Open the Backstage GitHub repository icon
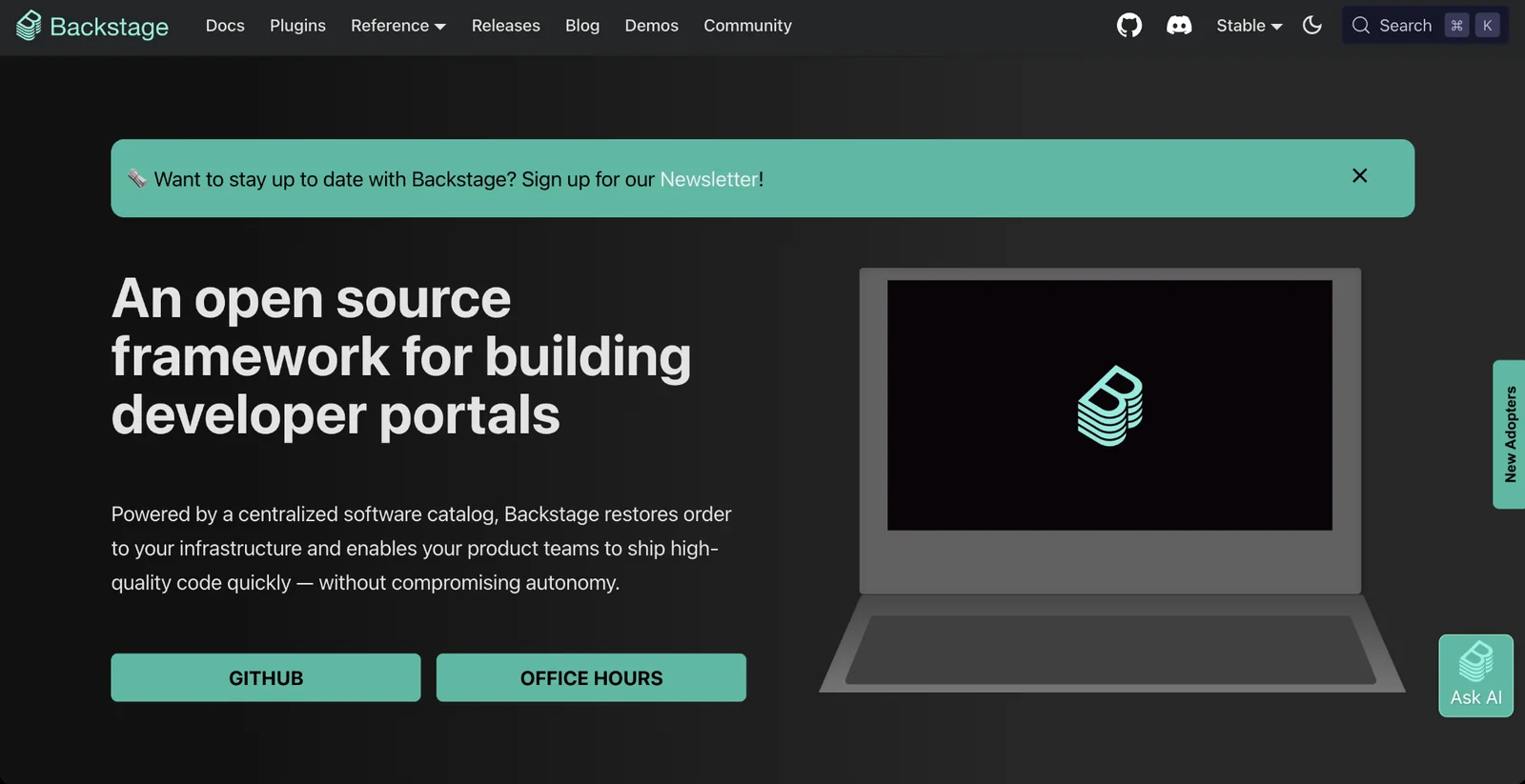Viewport: 1525px width, 784px height. coord(1129,26)
